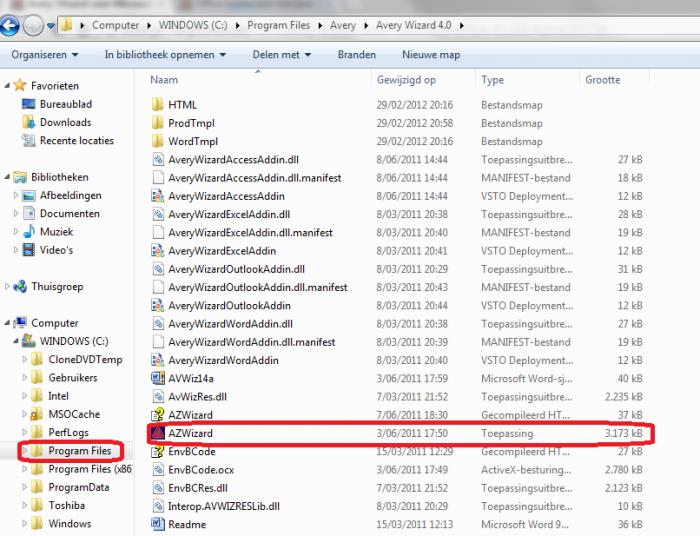Click the AvWizRes.dll file icon
This screenshot has height=536, width=700.
[x=158, y=397]
